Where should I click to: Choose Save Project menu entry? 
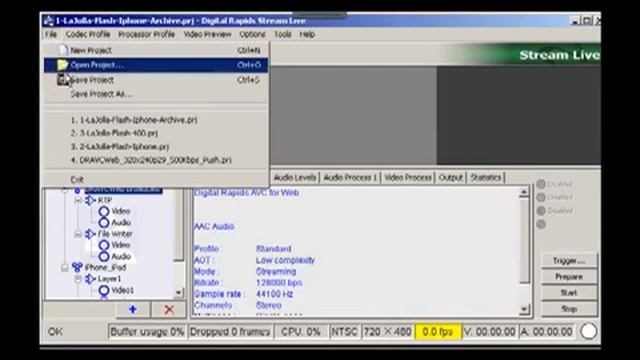tap(156, 80)
